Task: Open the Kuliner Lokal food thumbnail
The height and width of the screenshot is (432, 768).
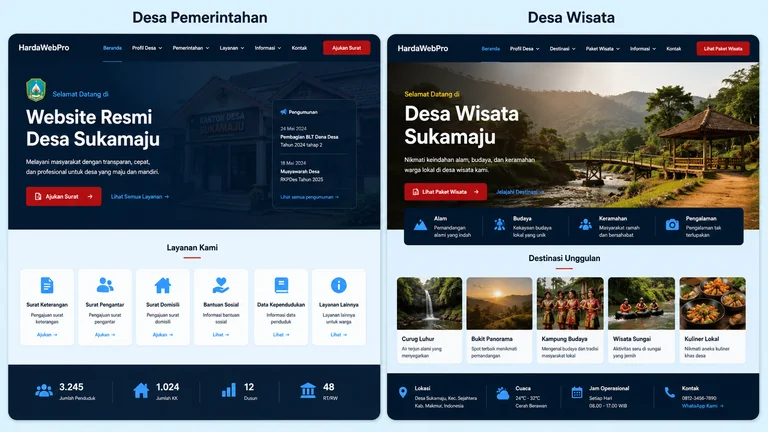Action: coord(713,303)
